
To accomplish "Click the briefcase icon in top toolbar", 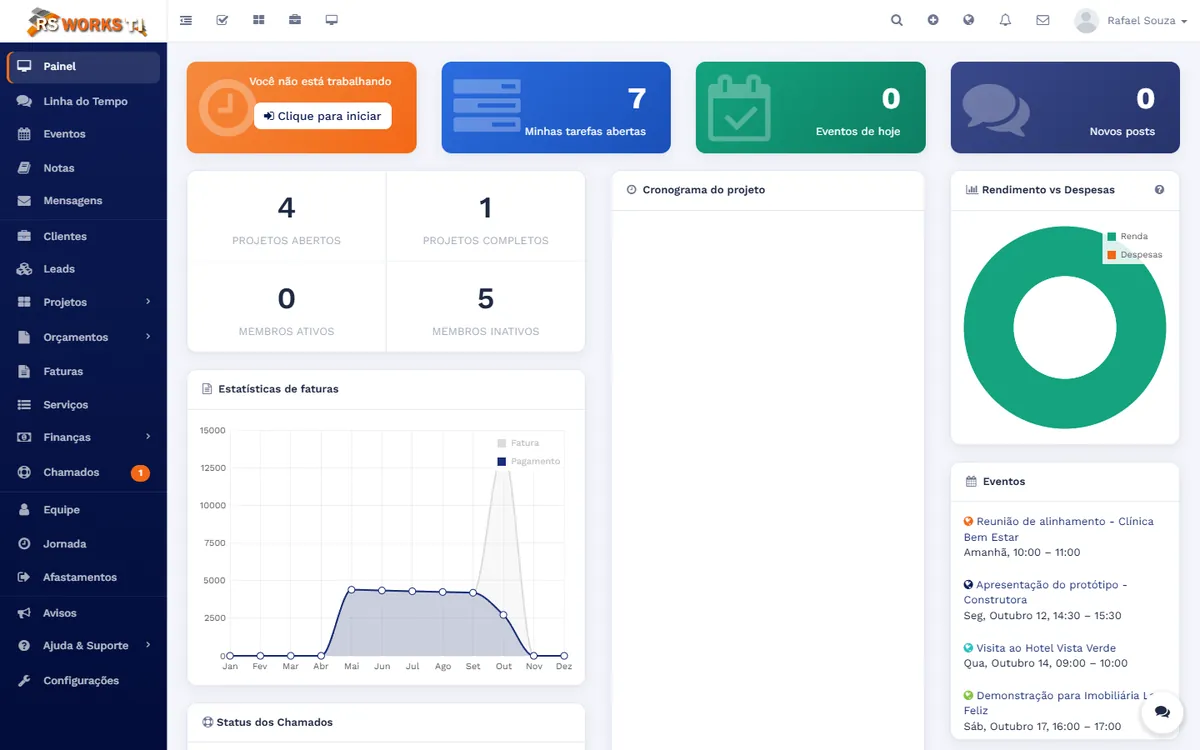I will [295, 20].
